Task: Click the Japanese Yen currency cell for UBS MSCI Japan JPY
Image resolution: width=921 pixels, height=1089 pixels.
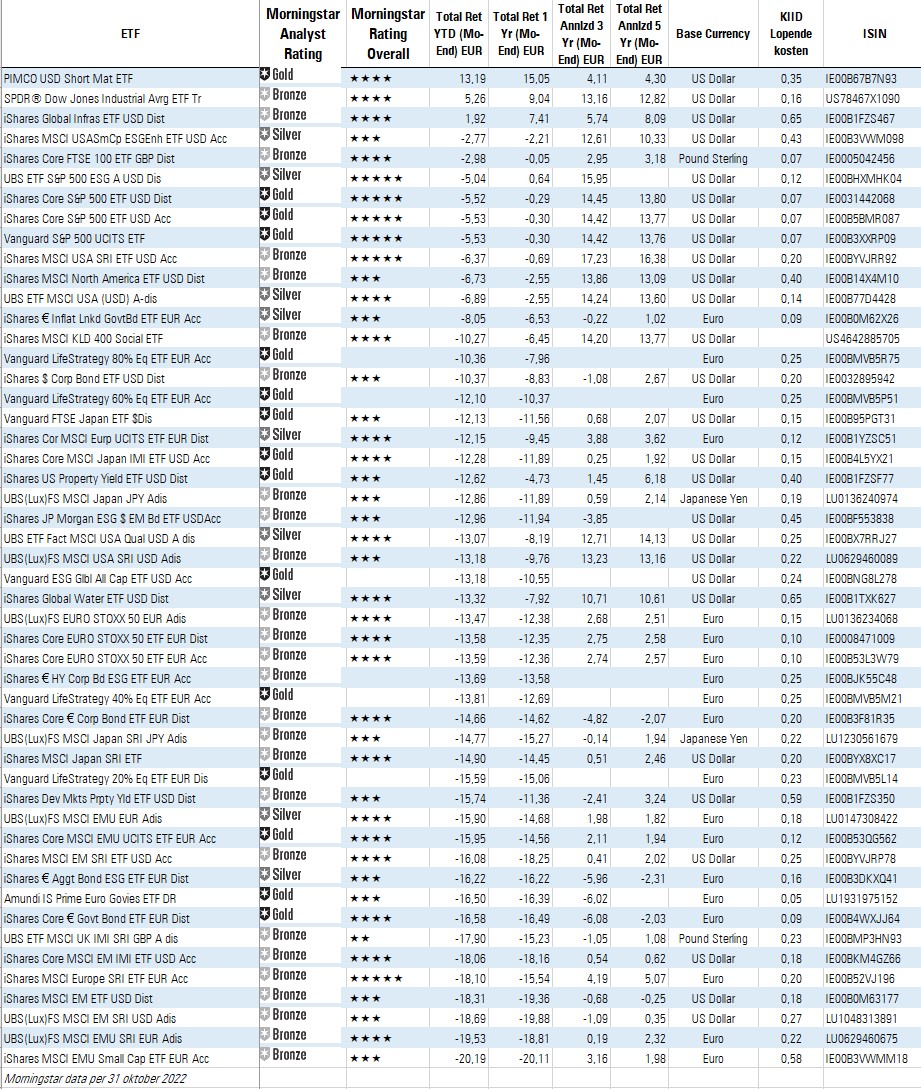Action: (712, 498)
